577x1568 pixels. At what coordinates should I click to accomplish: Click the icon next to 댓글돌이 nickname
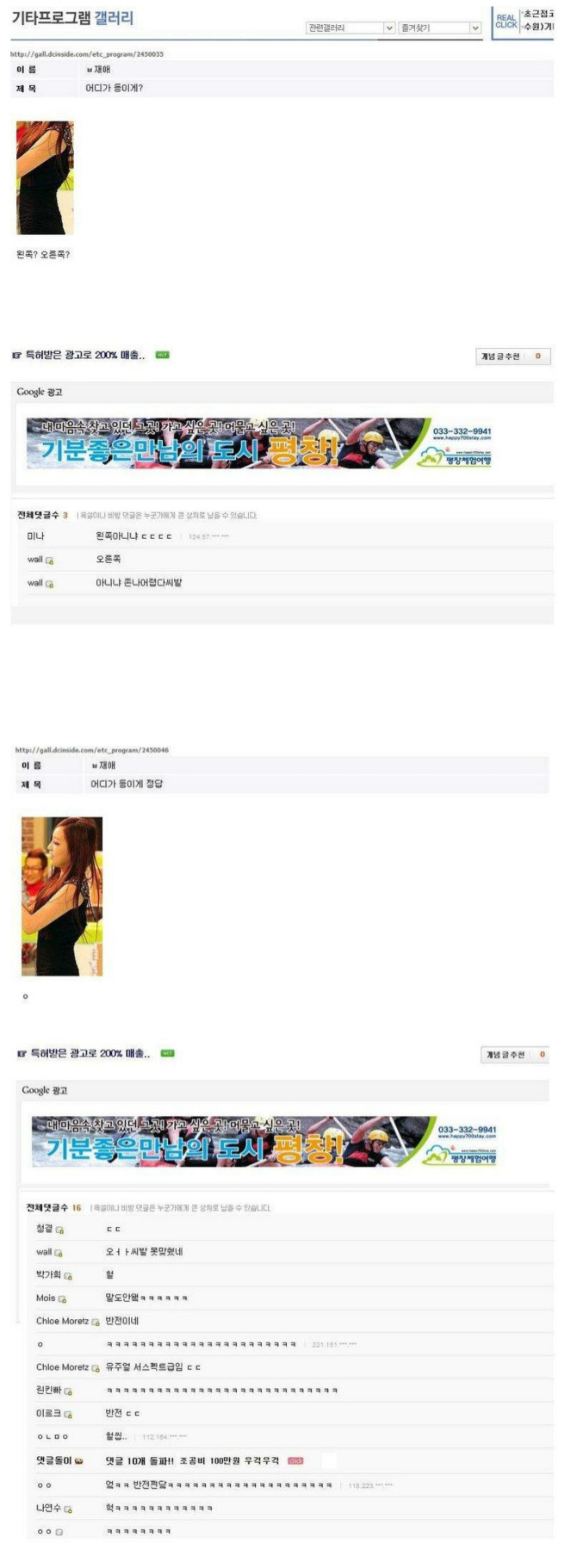click(x=78, y=1460)
